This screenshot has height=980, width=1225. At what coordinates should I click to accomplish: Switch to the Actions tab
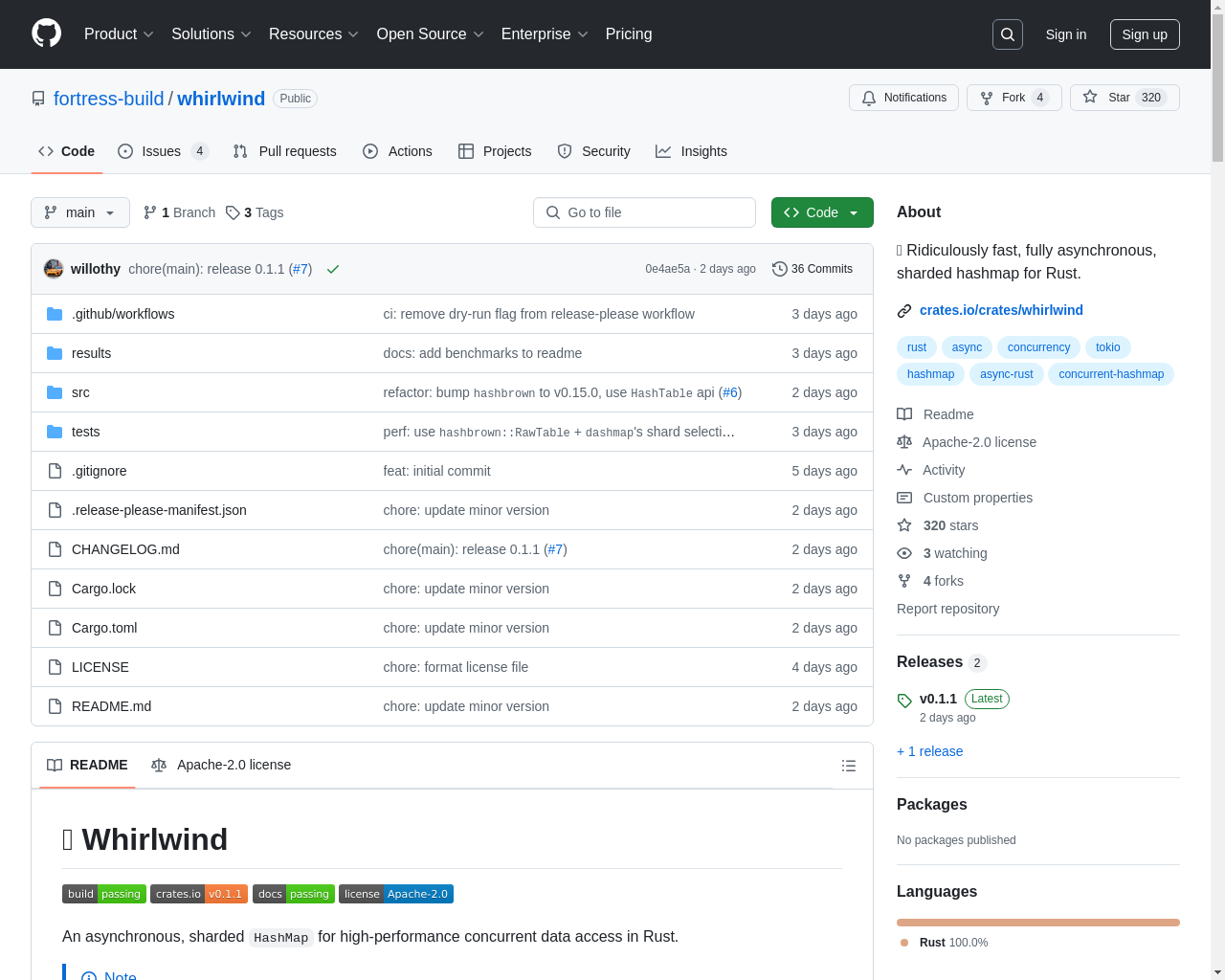397,151
